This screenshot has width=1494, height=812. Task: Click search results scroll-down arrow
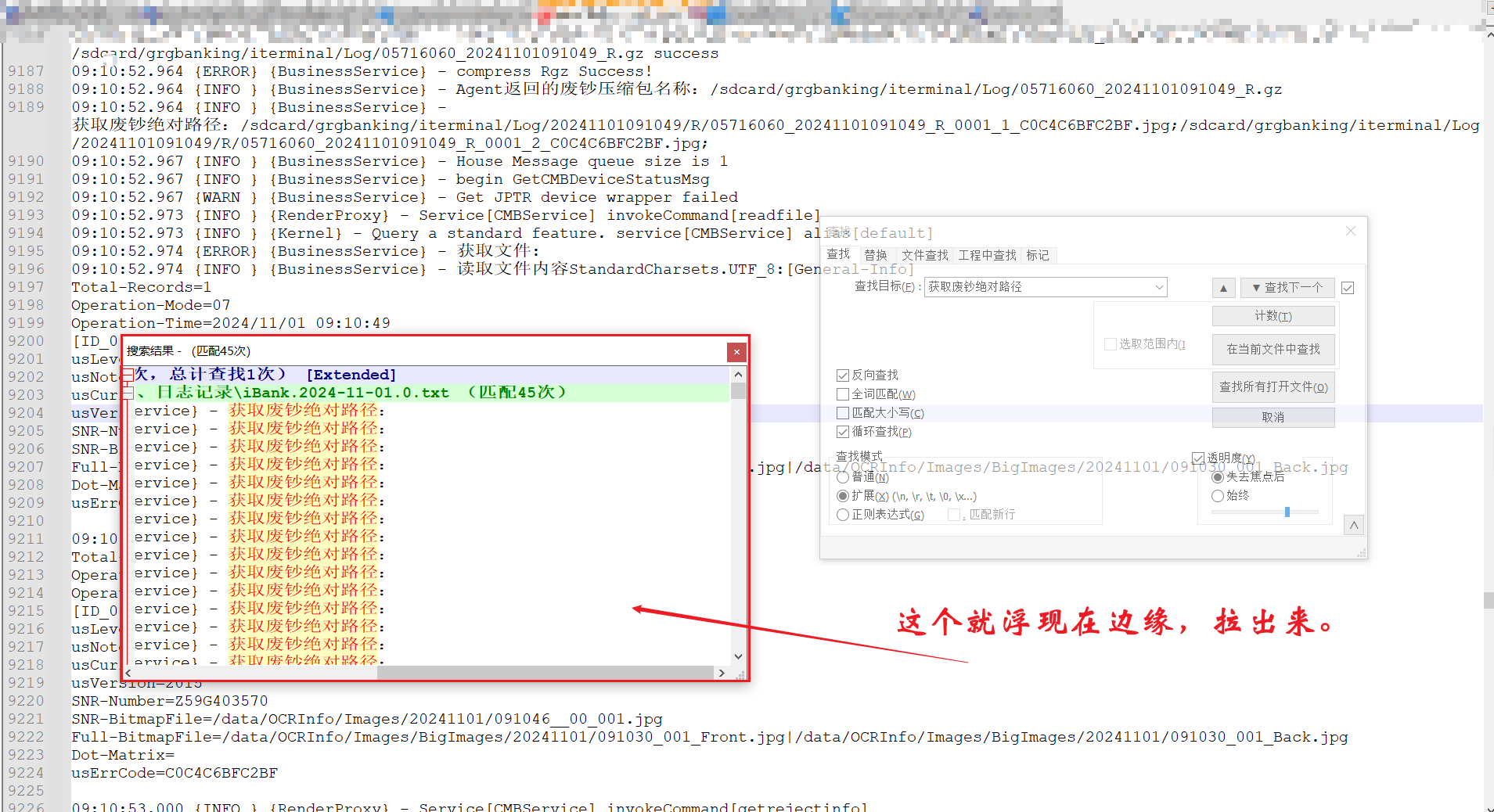coord(738,656)
